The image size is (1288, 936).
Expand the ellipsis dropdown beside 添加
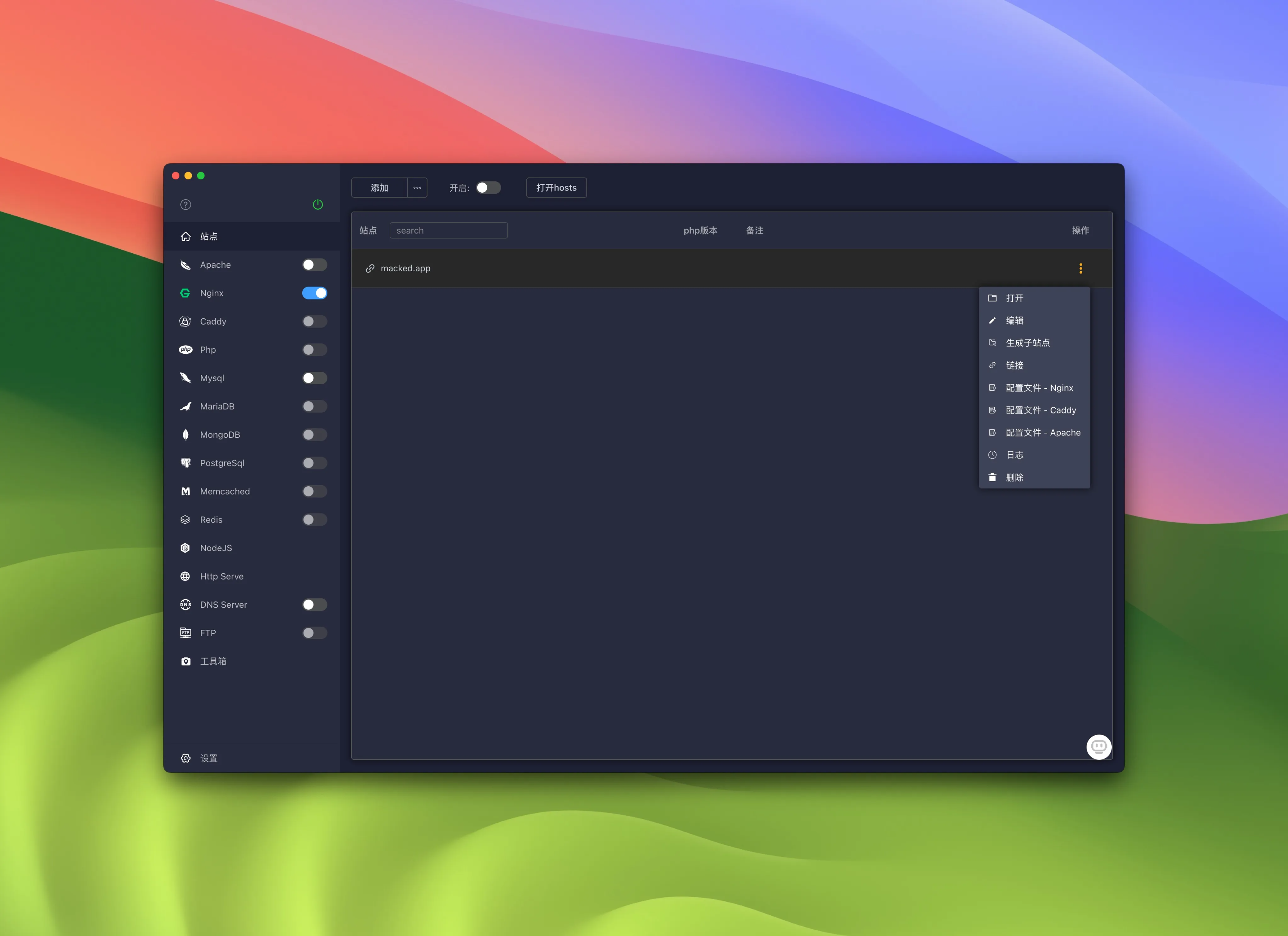tap(417, 188)
